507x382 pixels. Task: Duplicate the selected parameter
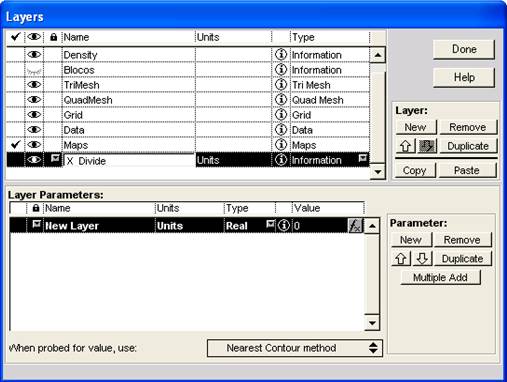click(x=463, y=259)
